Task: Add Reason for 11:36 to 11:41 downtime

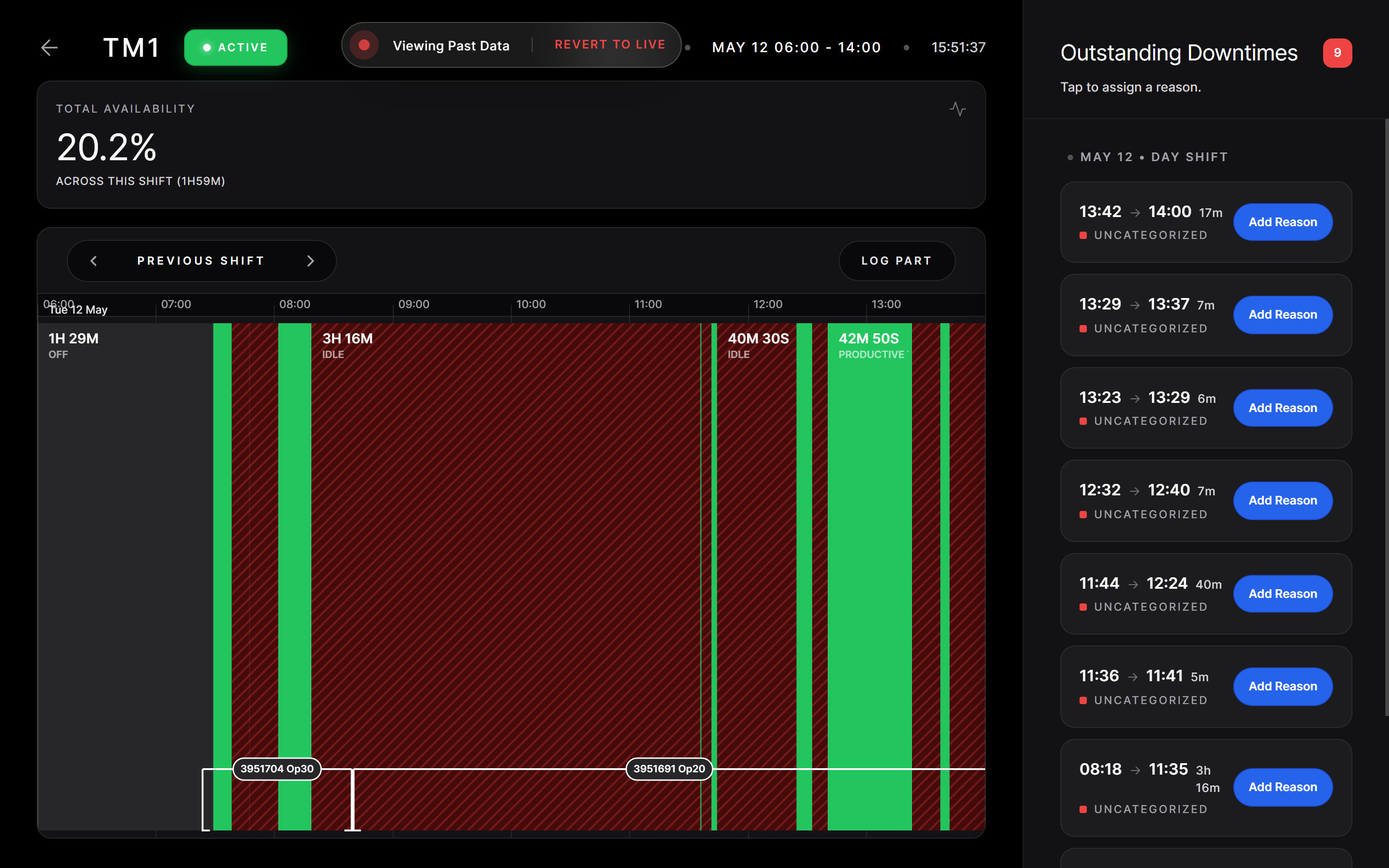Action: point(1282,687)
